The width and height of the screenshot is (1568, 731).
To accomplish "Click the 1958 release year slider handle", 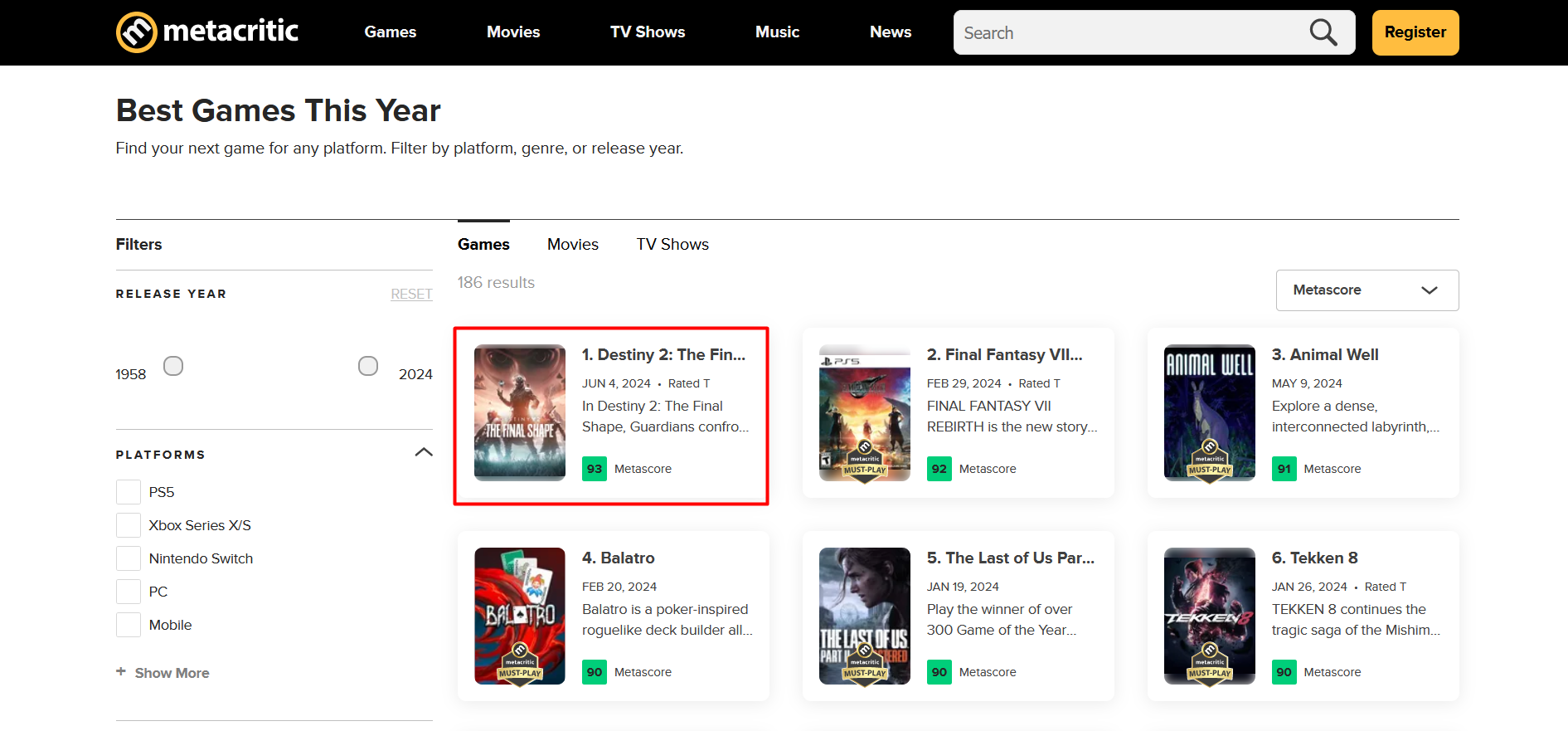I will point(173,366).
